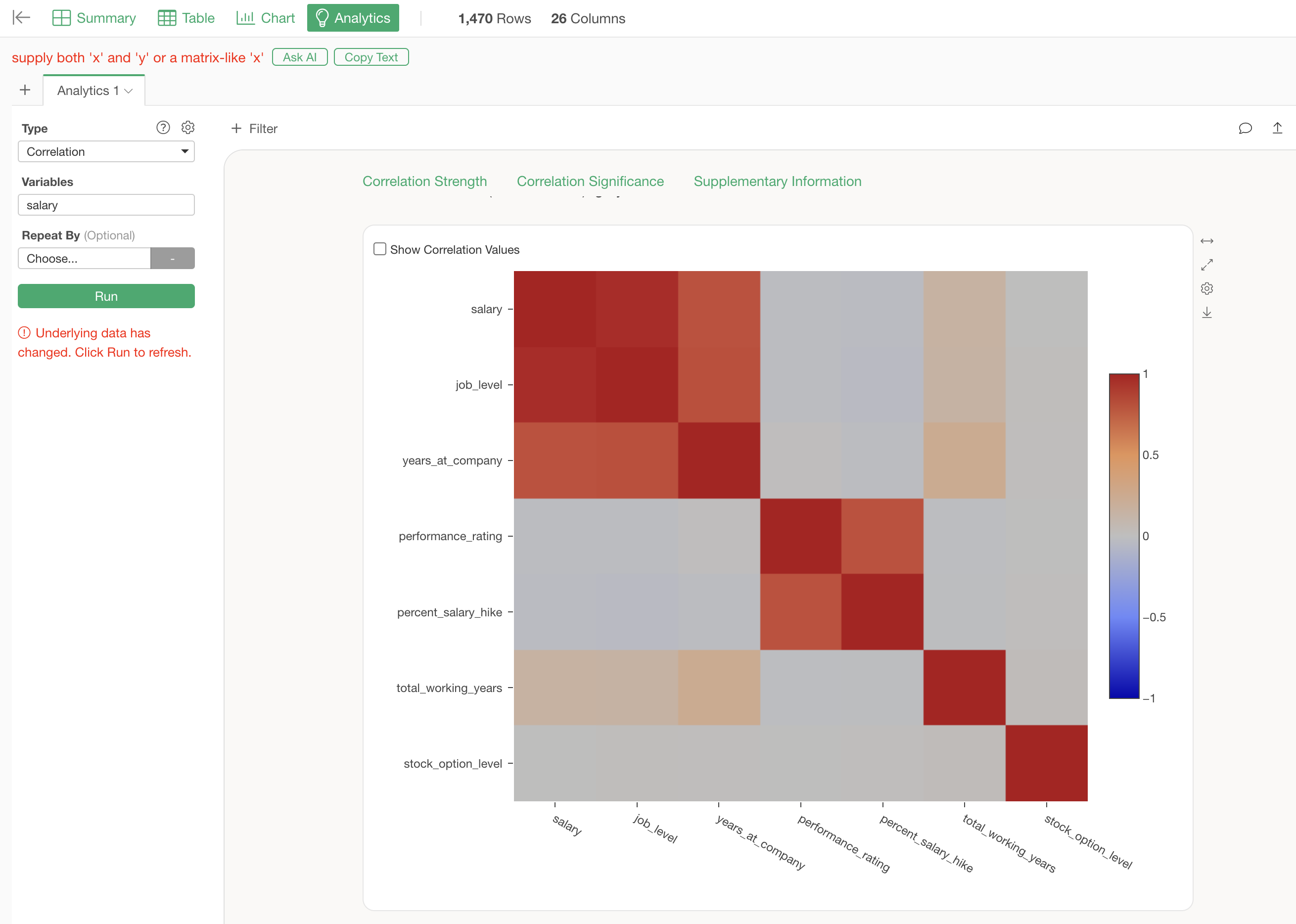
Task: Open chart settings gear icon
Action: click(x=1206, y=289)
